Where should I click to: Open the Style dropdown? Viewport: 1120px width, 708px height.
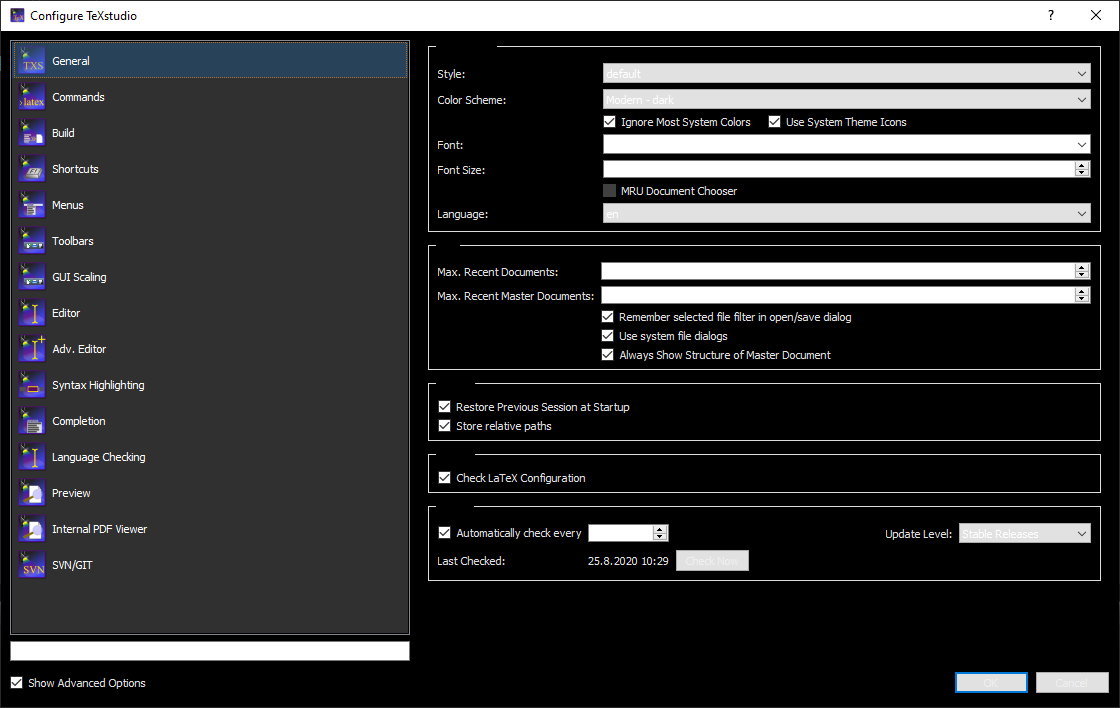coord(846,74)
